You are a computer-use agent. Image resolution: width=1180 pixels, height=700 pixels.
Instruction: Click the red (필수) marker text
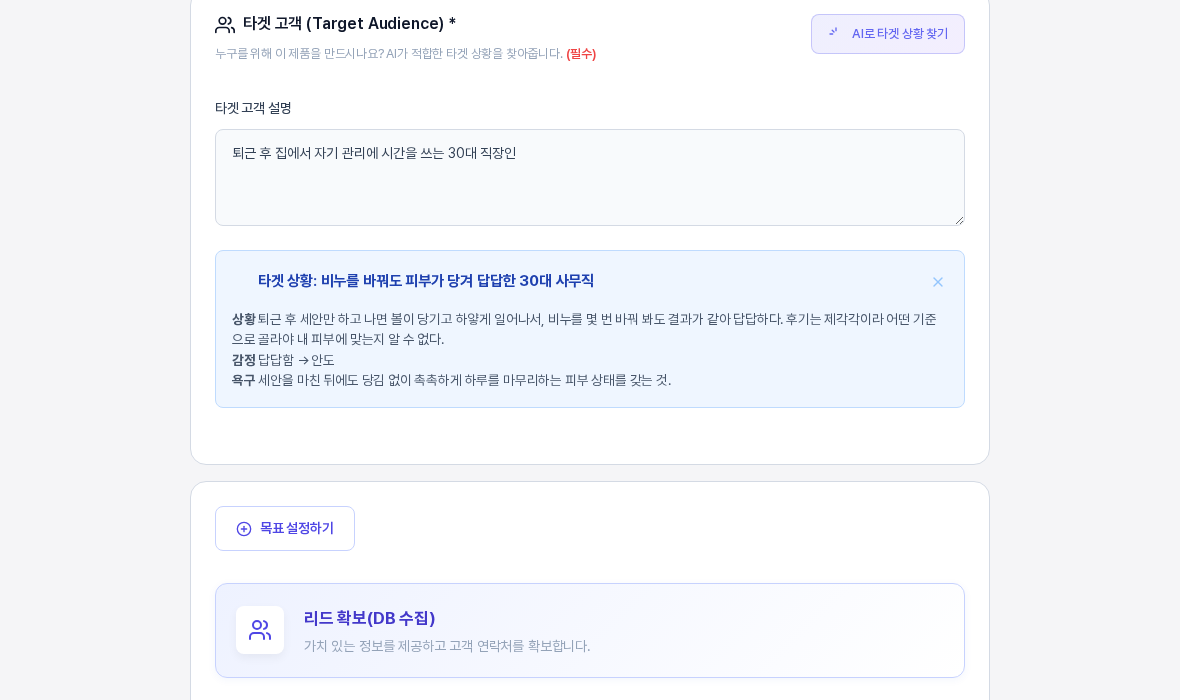tap(581, 53)
